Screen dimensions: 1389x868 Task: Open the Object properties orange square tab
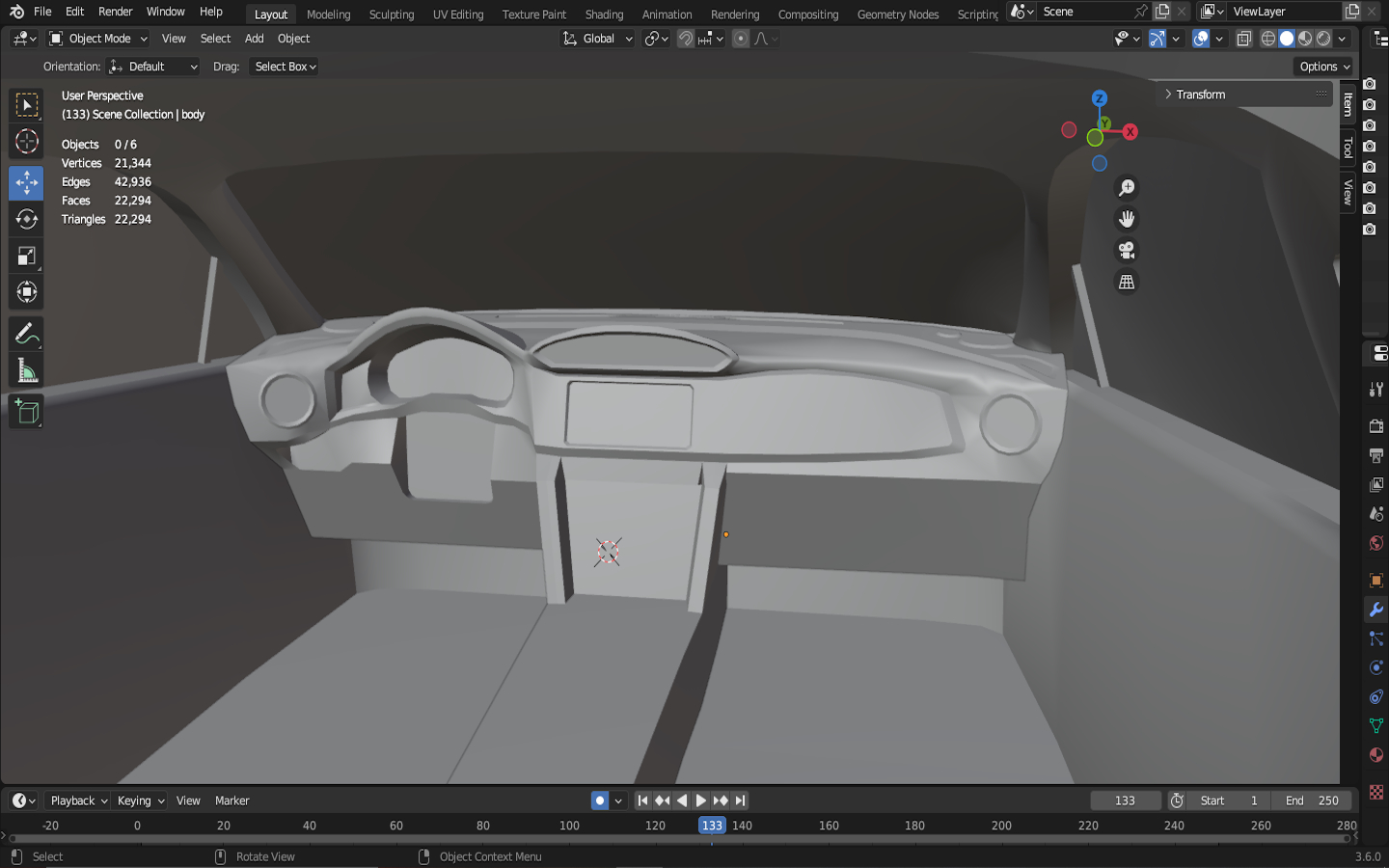pos(1376,581)
